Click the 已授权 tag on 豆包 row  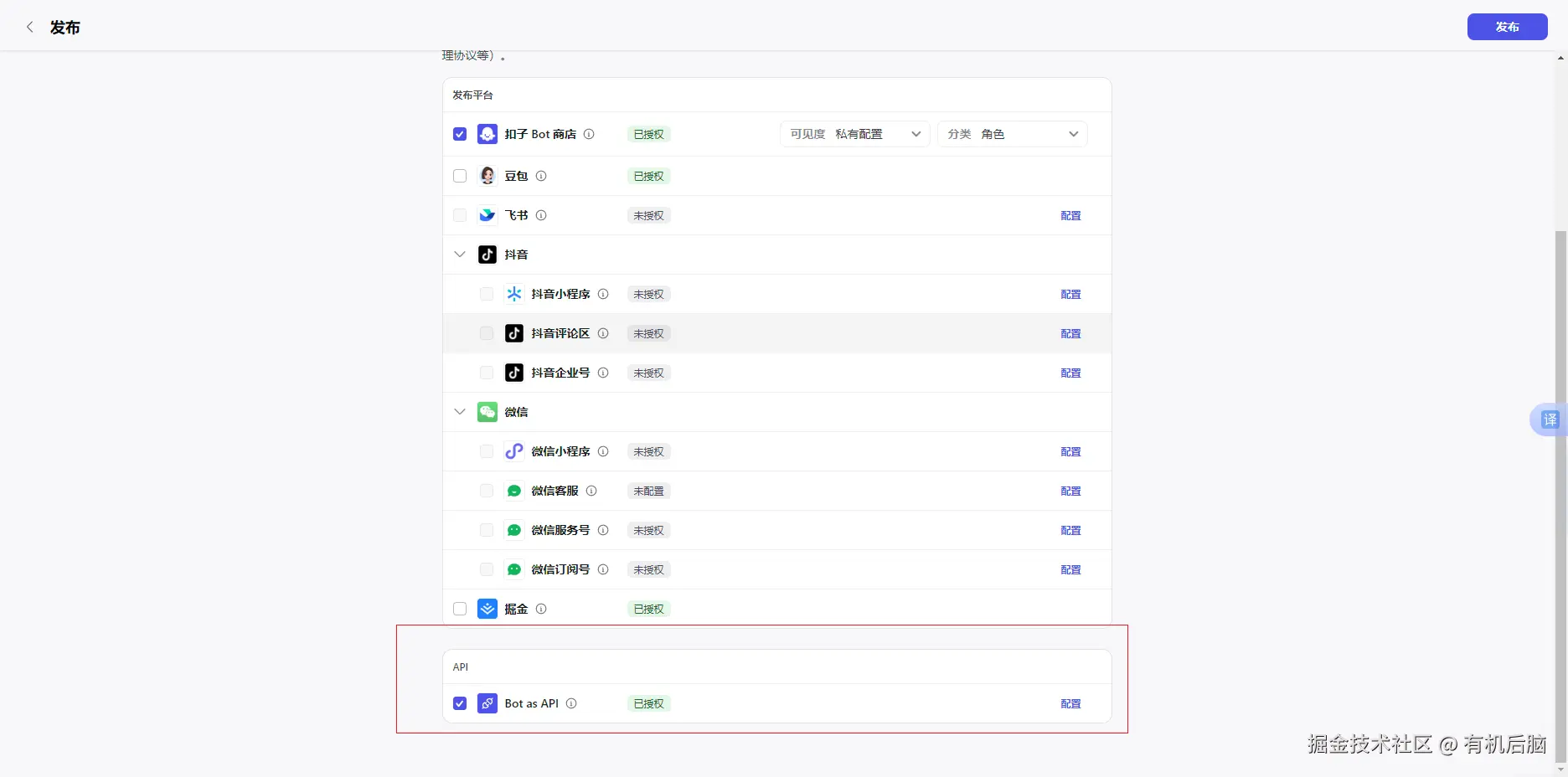click(649, 176)
